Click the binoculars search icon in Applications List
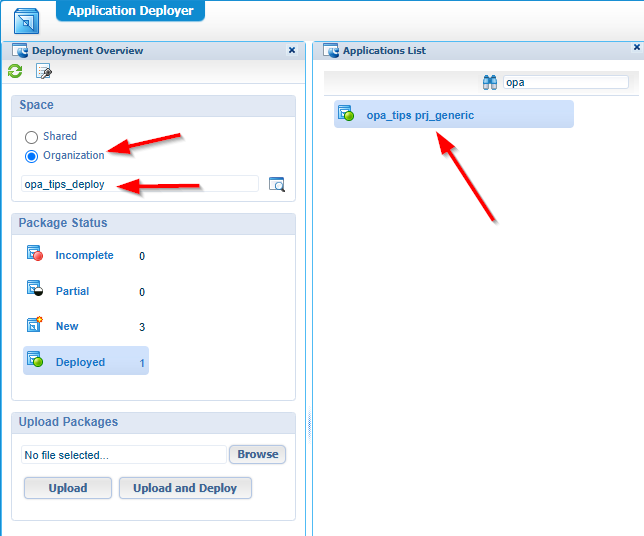This screenshot has height=536, width=644. pos(490,83)
